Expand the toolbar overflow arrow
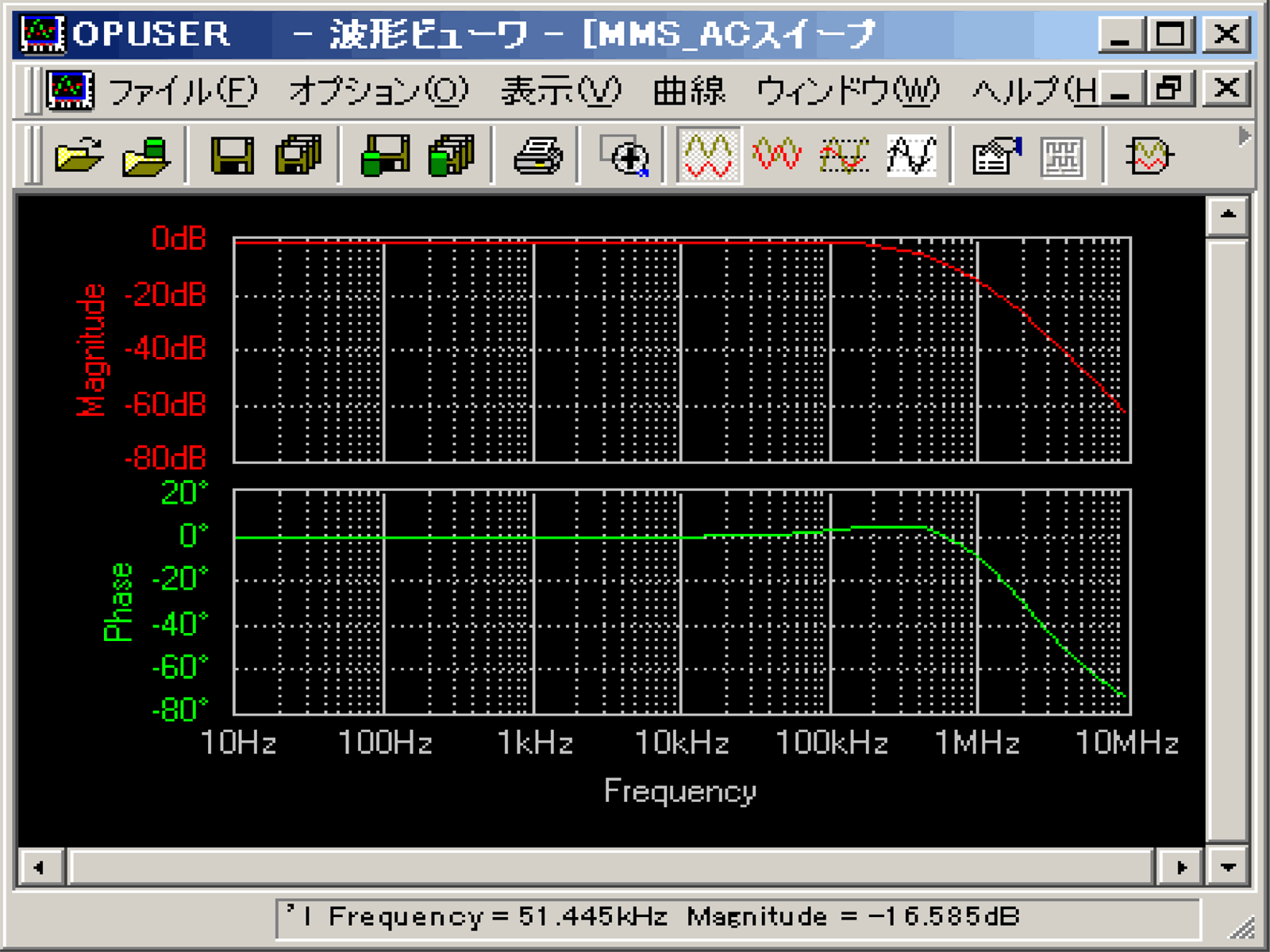 [x=1243, y=137]
